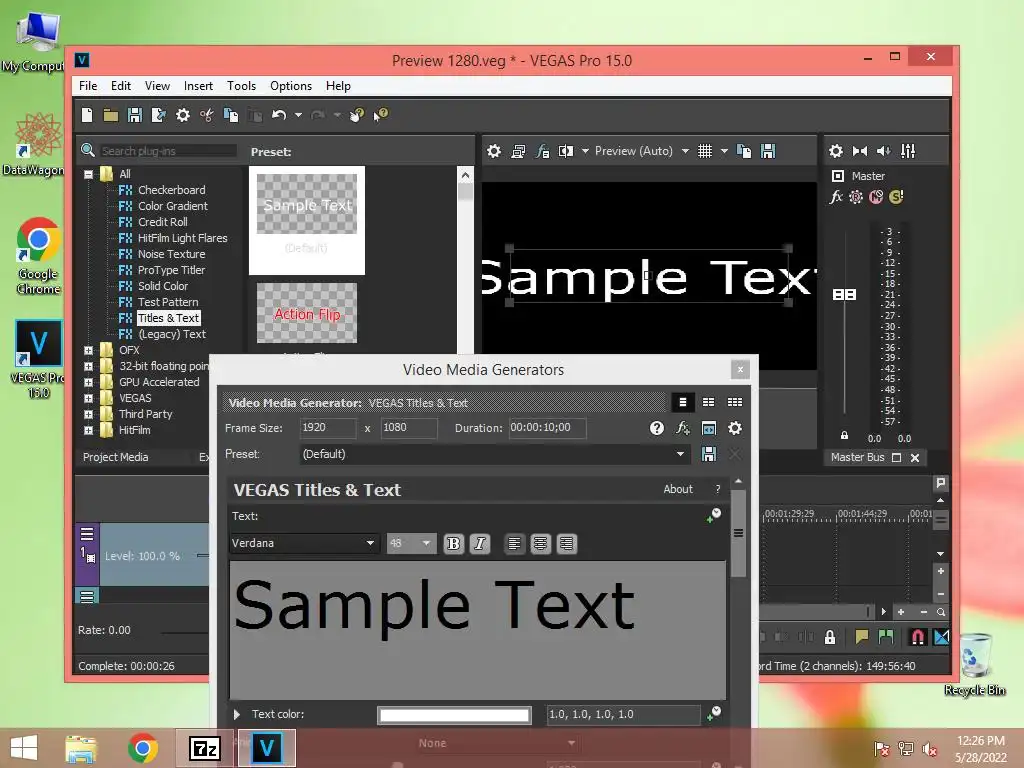Save snapshot to file icon in preview
The width and height of the screenshot is (1024, 768).
tap(768, 152)
